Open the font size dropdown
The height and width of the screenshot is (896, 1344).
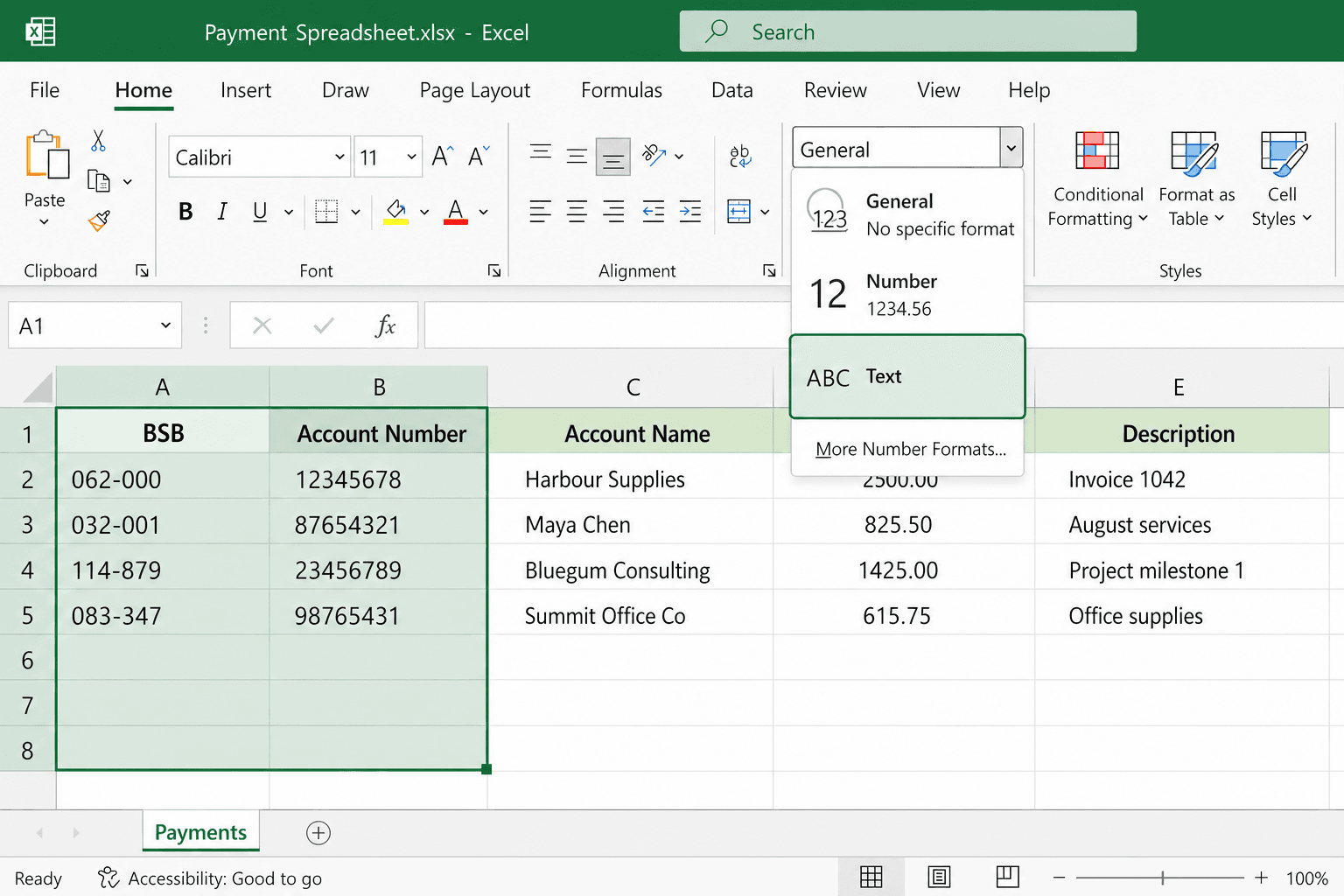[x=411, y=157]
